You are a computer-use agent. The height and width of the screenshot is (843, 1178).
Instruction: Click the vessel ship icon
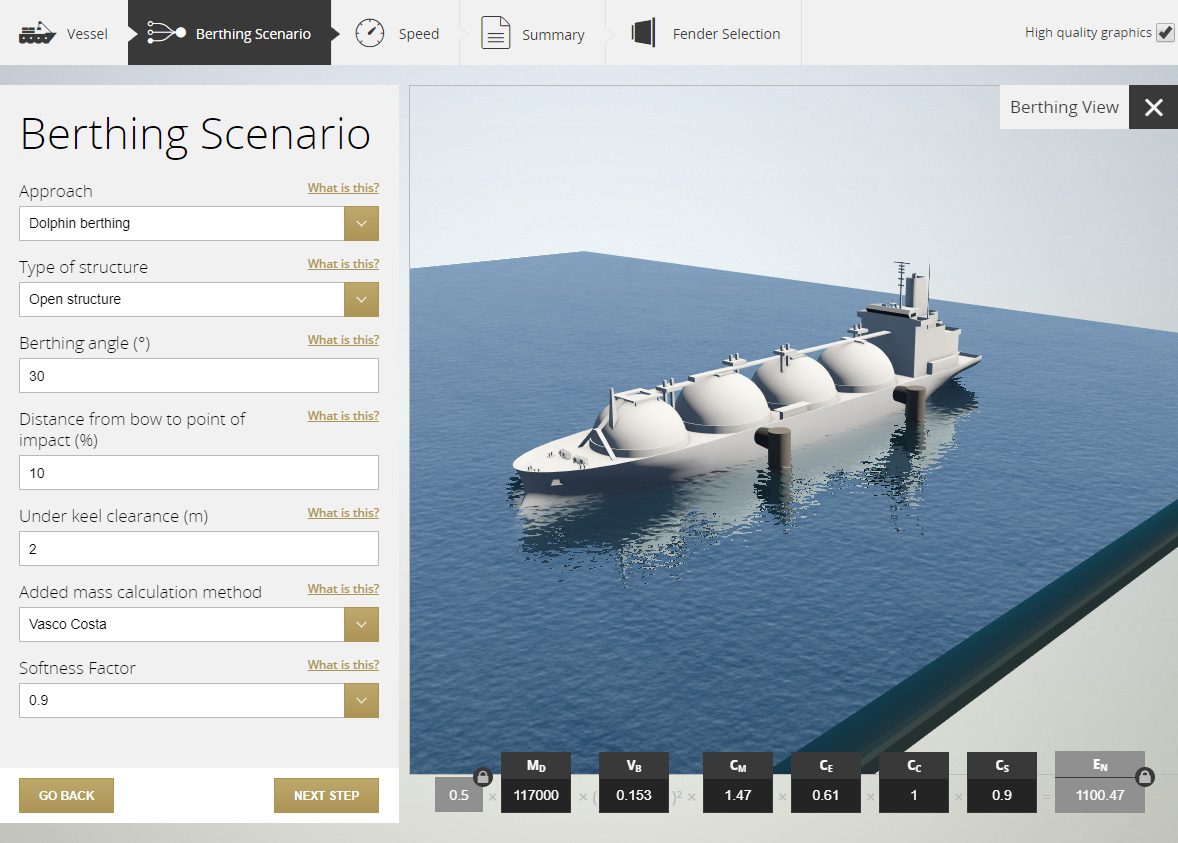click(x=36, y=33)
